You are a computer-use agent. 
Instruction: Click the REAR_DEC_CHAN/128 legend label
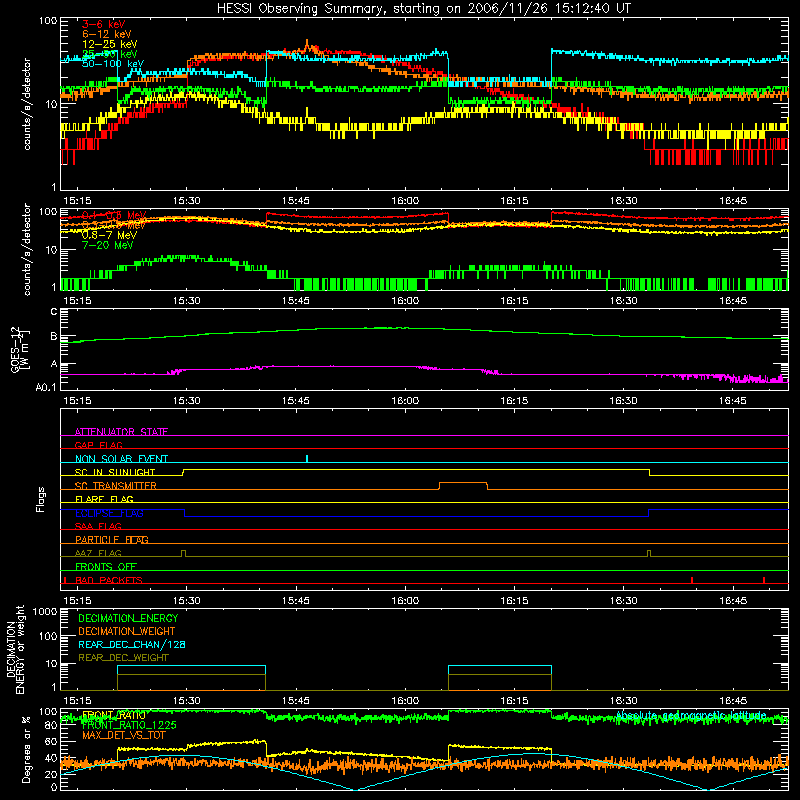[x=132, y=644]
